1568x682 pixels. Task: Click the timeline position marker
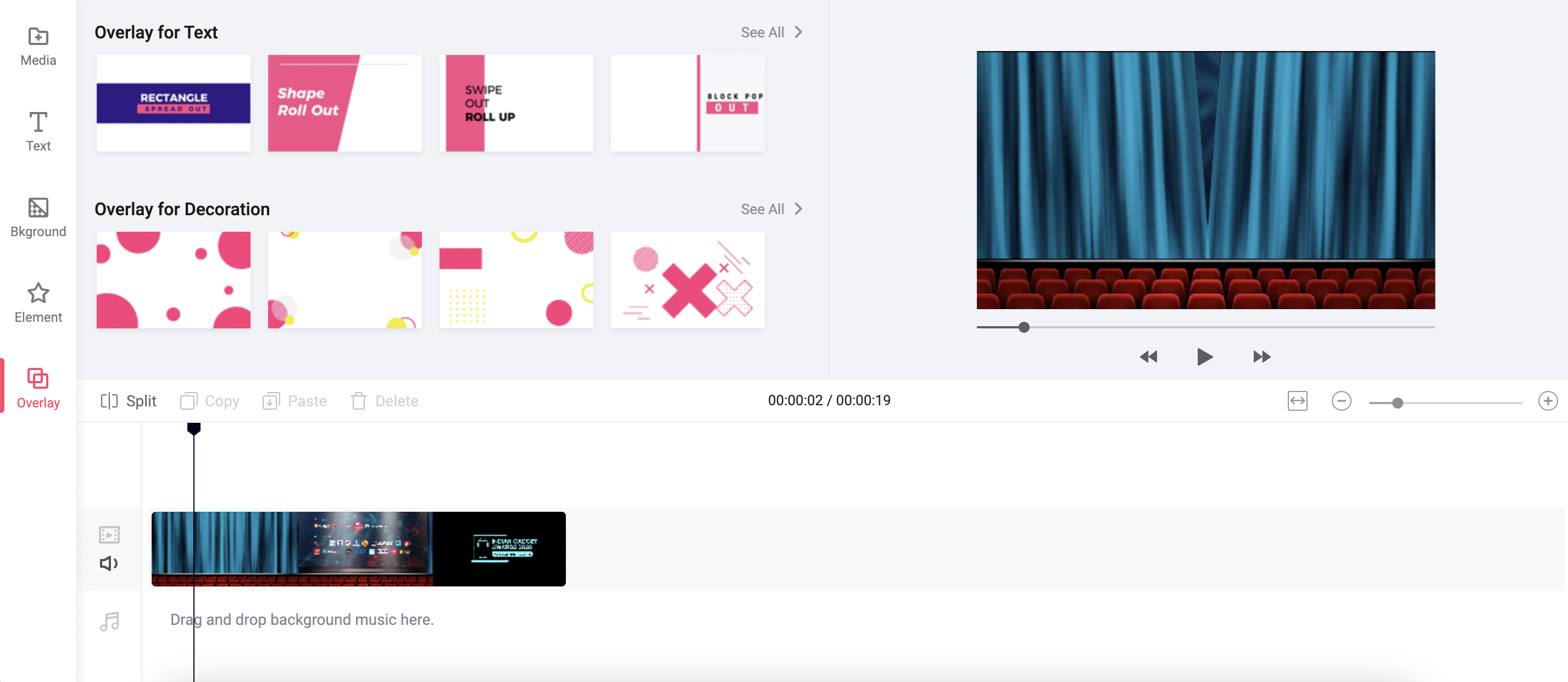pyautogui.click(x=195, y=428)
